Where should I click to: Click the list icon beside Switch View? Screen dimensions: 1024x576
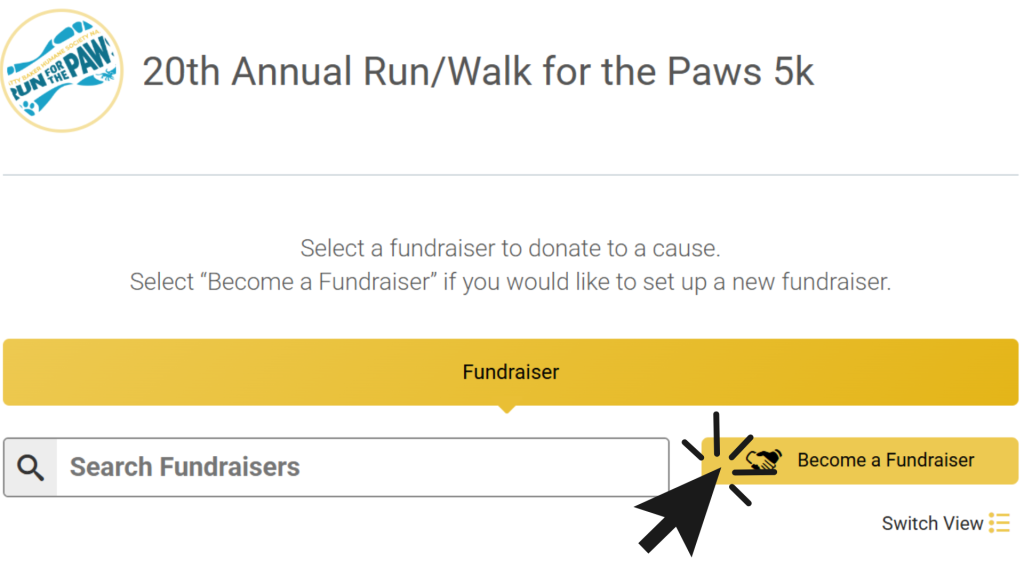[999, 523]
